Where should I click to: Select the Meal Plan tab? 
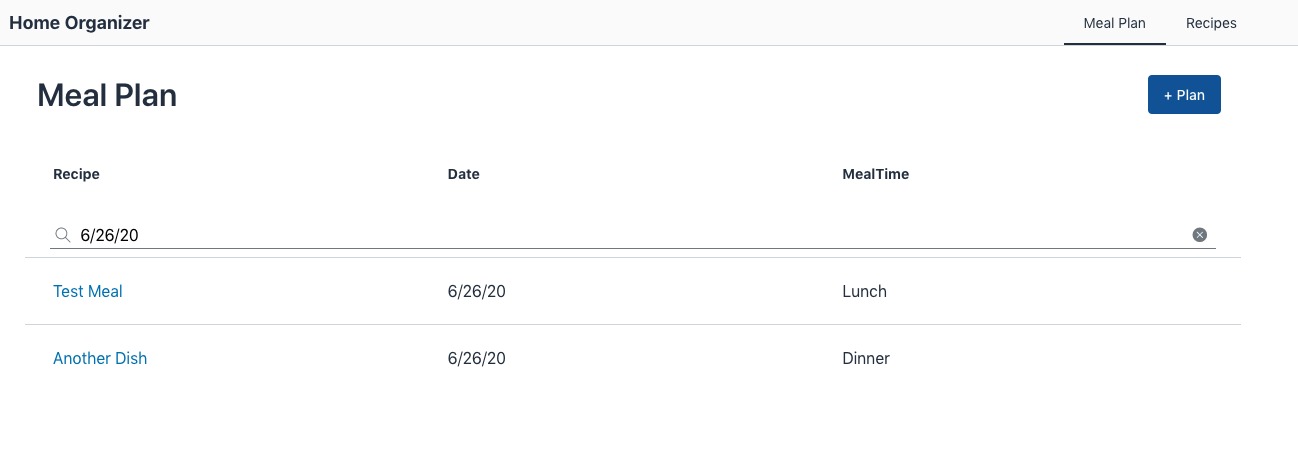1115,23
